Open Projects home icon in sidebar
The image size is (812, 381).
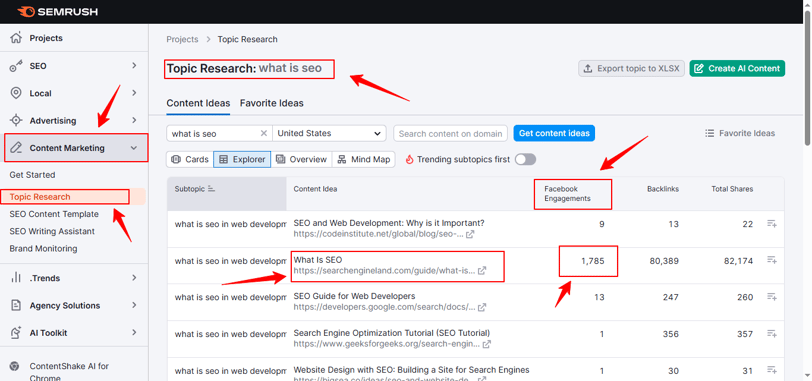17,38
